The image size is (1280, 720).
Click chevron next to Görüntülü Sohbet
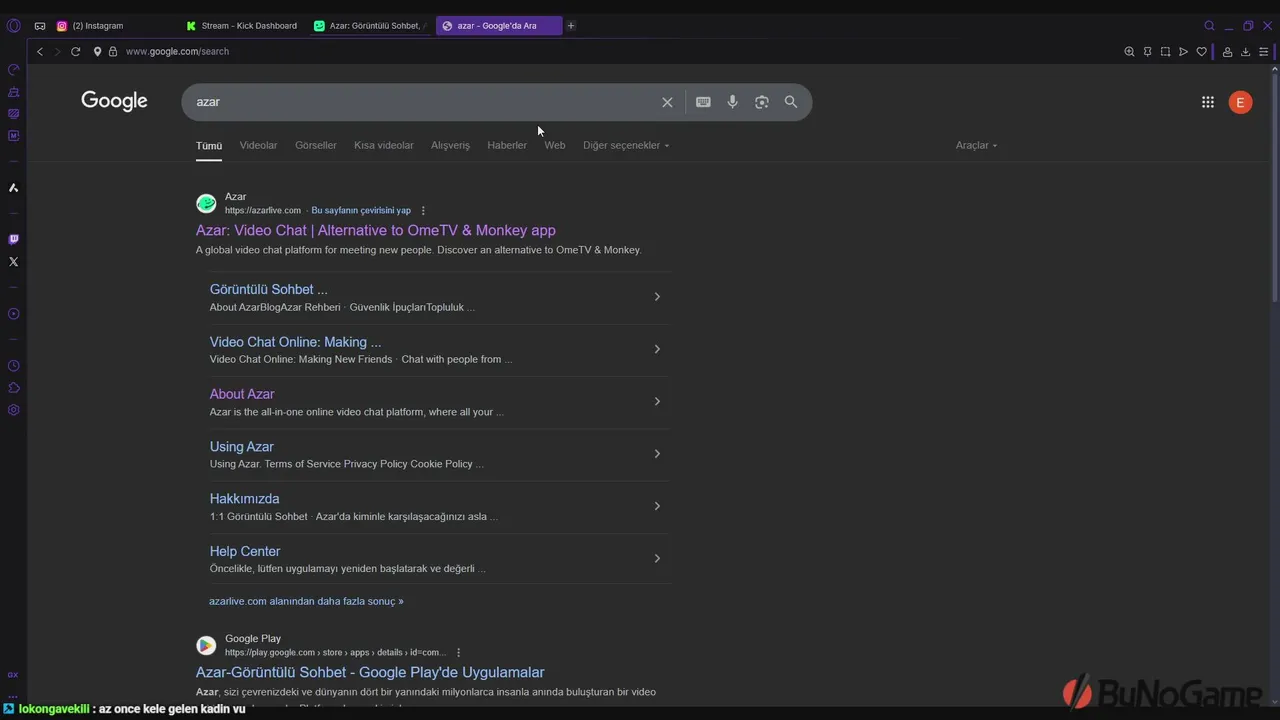coord(657,296)
